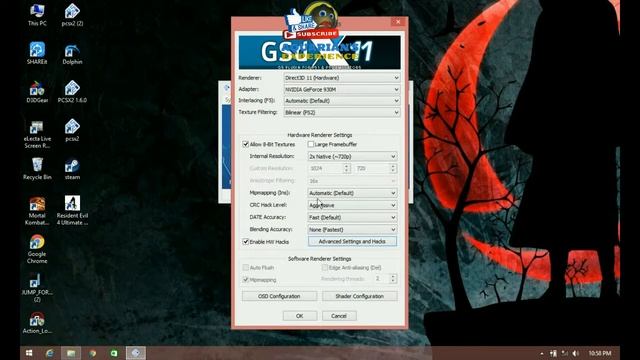Viewport: 640px width, 360px height.
Task: Open Internet Explorer from the taskbar
Action: coord(50,353)
